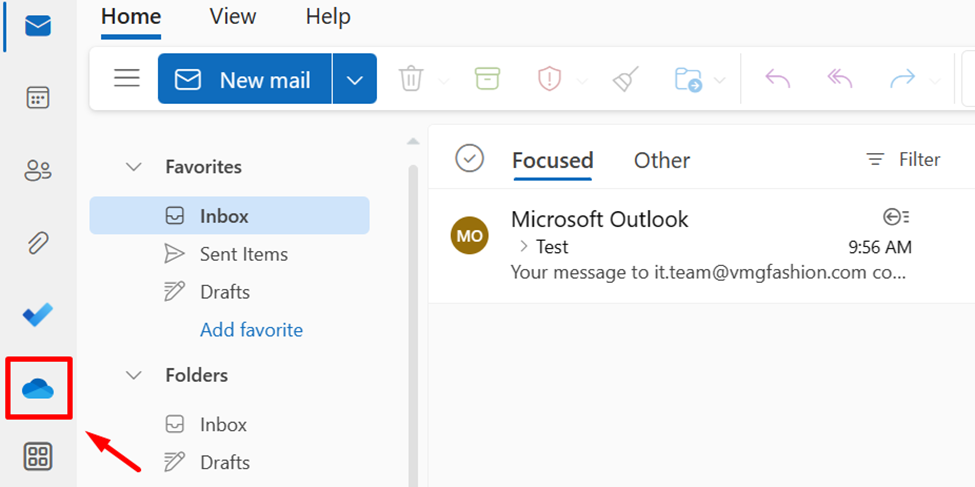Open the Filter button label
This screenshot has width=975, height=487.
pos(920,160)
